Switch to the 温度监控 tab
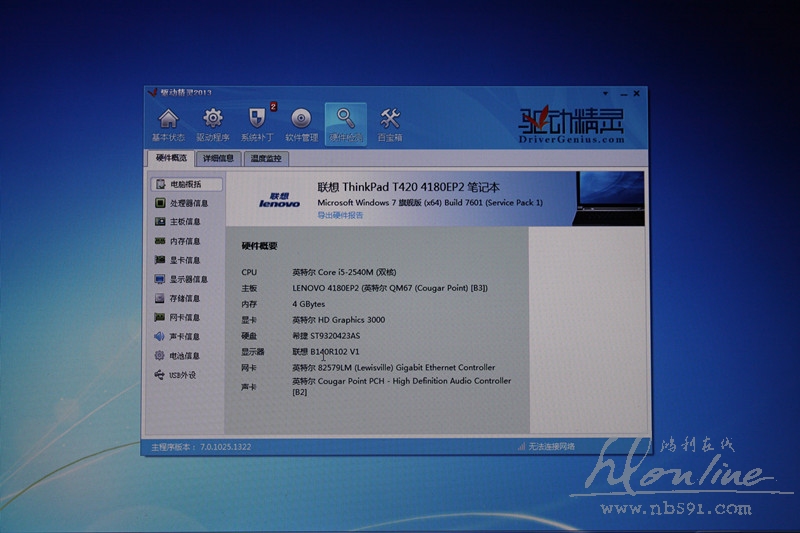 point(265,158)
